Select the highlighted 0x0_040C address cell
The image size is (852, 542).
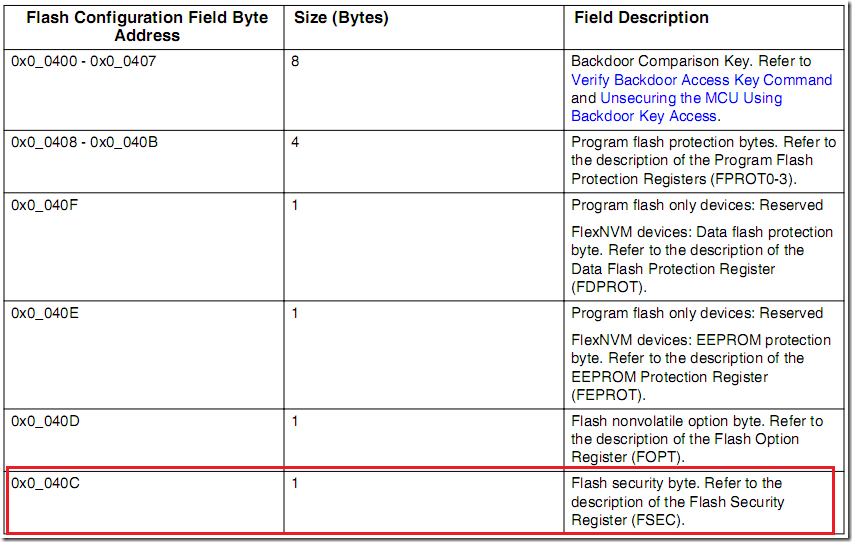point(45,483)
